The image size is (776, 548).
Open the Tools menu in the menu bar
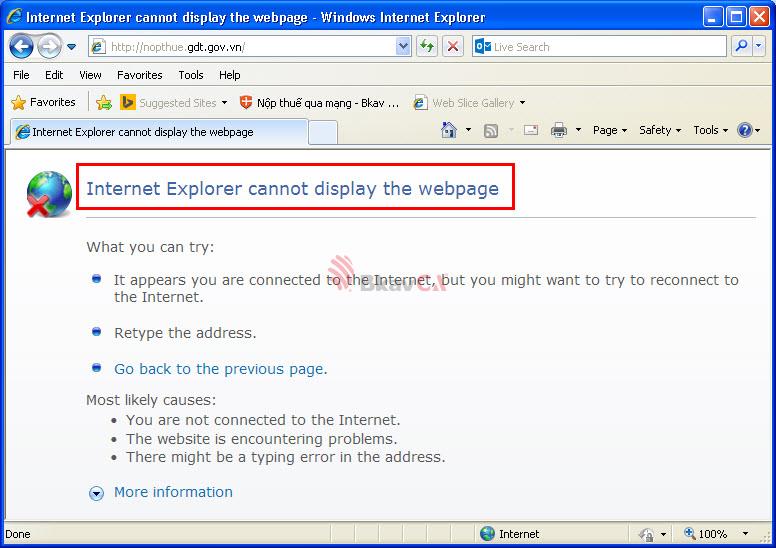(x=191, y=75)
